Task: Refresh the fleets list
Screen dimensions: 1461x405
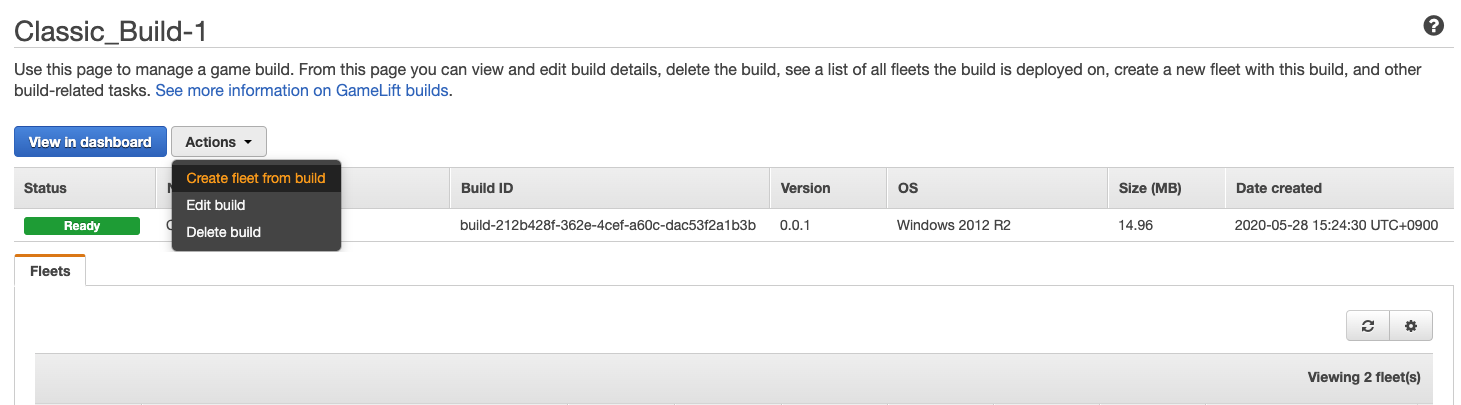Action: click(x=1368, y=326)
